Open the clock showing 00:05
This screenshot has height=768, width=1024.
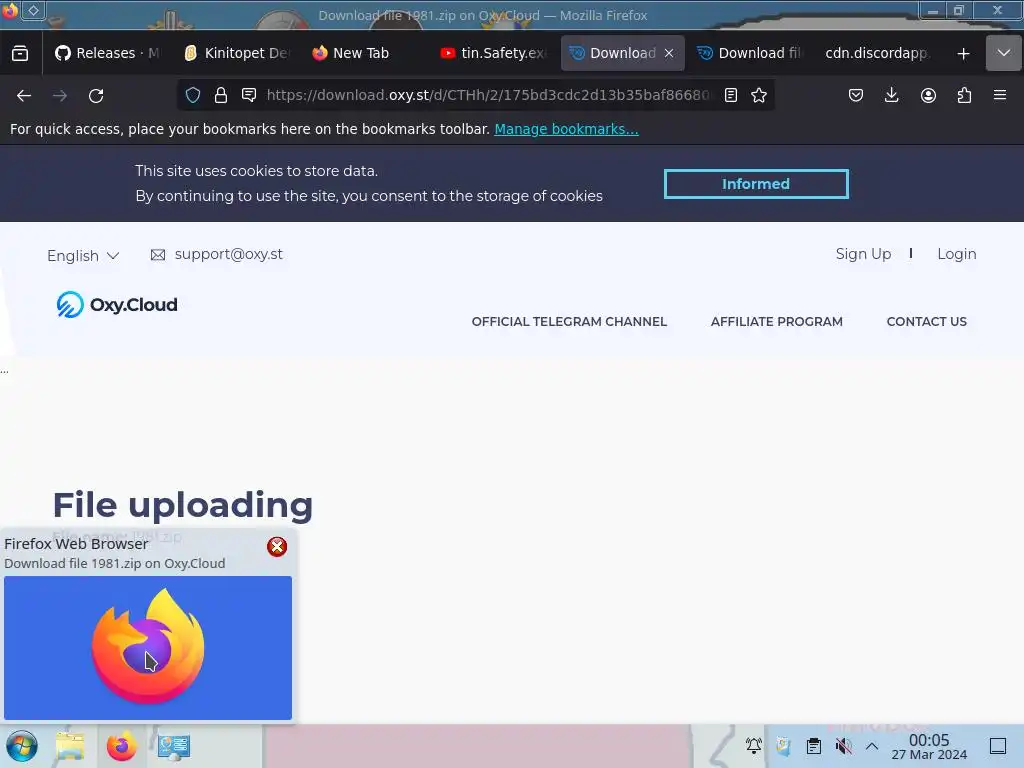929,746
